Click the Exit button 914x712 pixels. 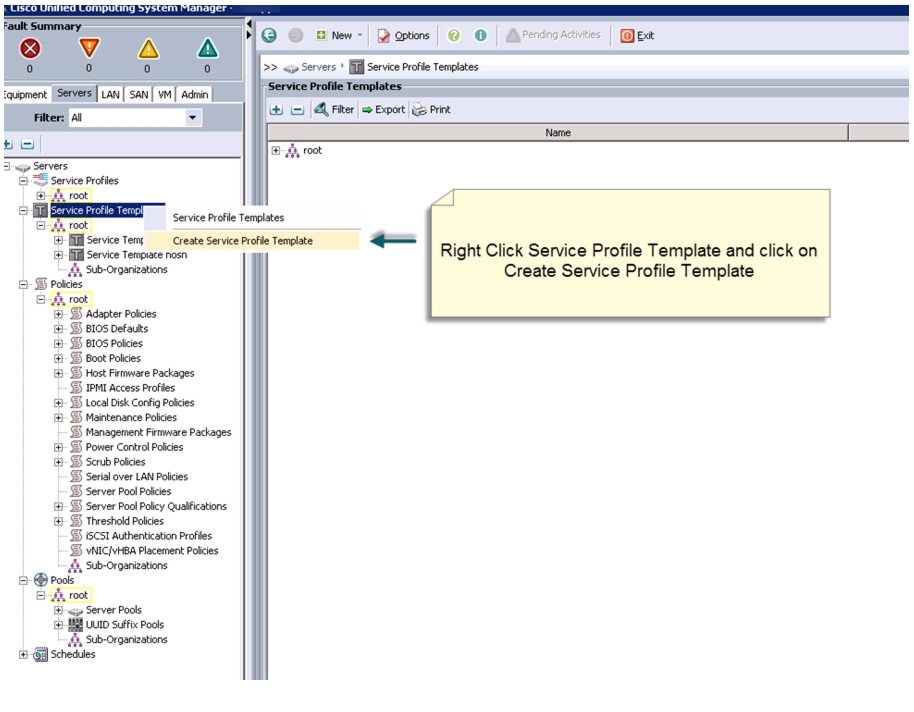tap(638, 35)
